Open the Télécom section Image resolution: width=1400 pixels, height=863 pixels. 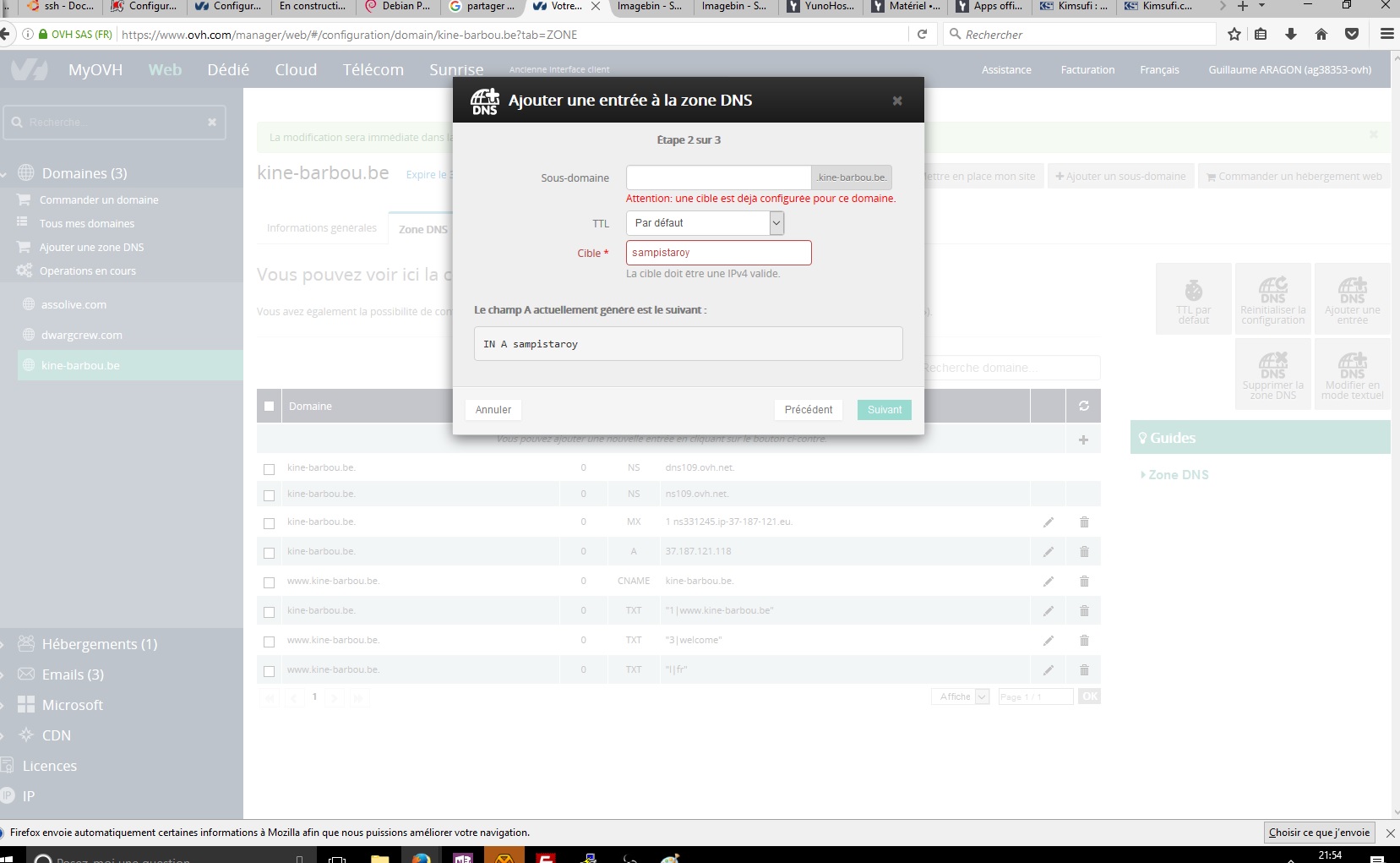(x=373, y=70)
